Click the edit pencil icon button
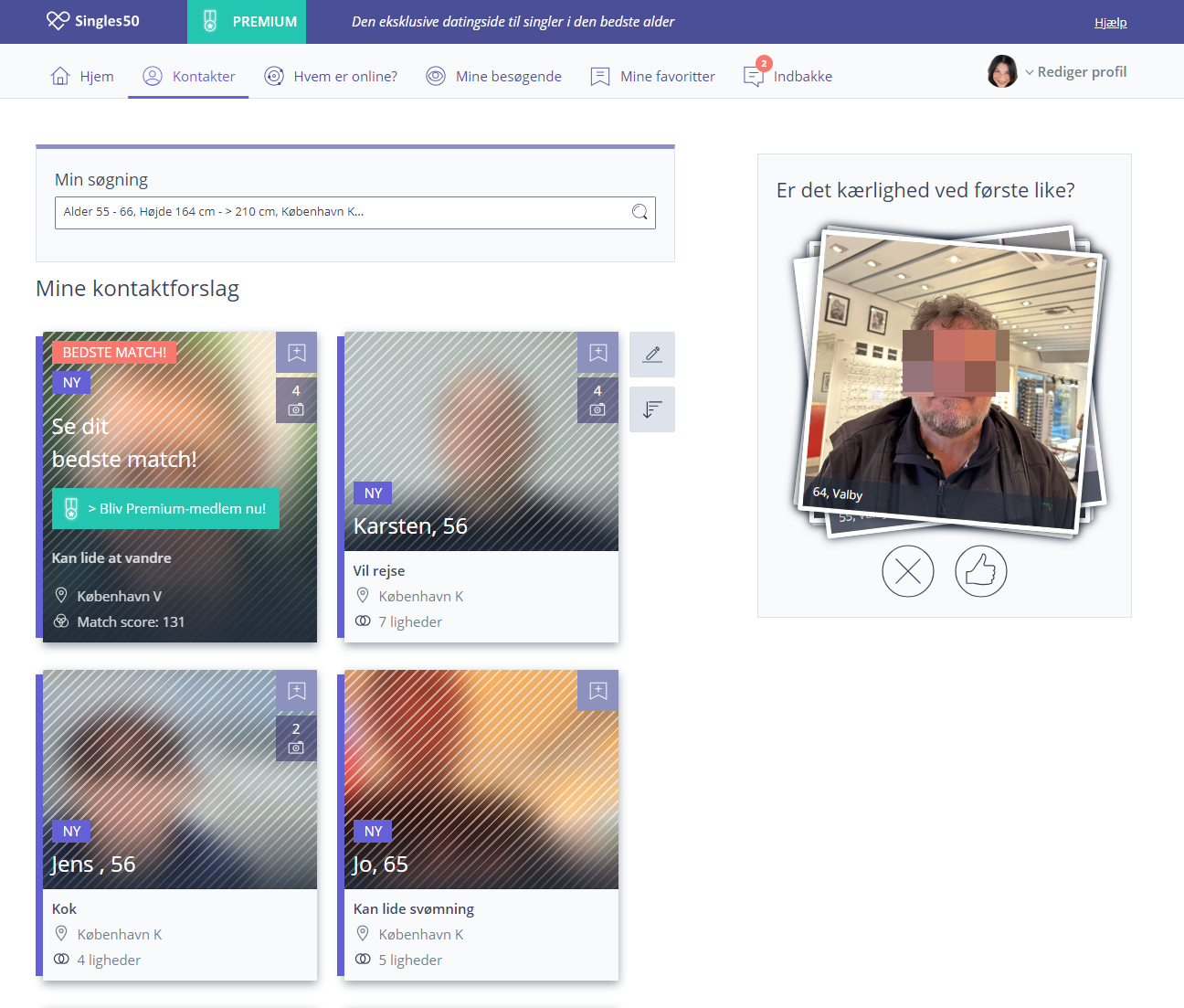Image resolution: width=1184 pixels, height=1008 pixels. pos(652,355)
